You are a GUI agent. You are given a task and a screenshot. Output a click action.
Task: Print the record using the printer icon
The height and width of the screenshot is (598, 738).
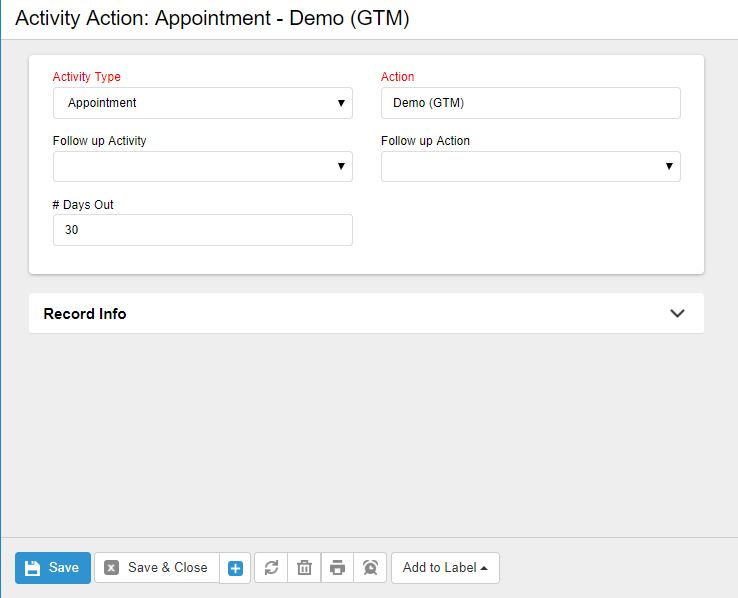tap(337, 568)
